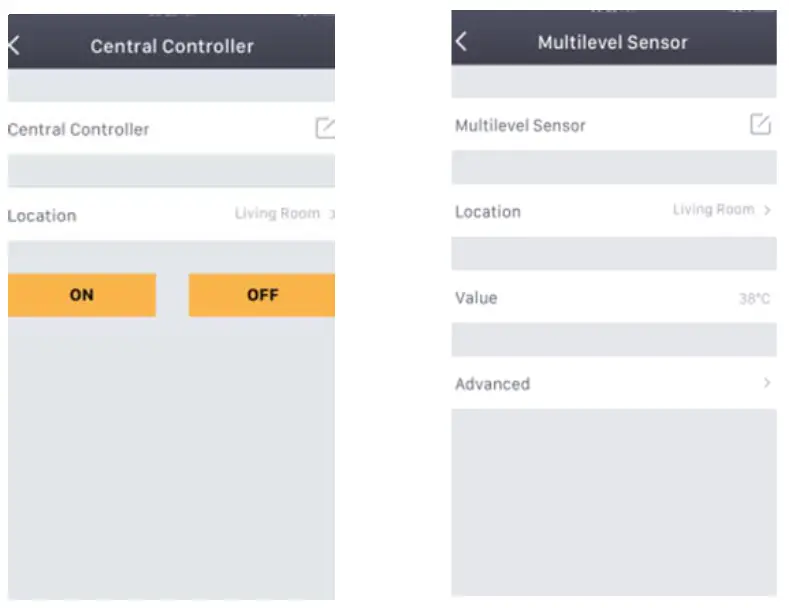
Task: Expand the Advanced settings arrow
Action: (x=767, y=383)
